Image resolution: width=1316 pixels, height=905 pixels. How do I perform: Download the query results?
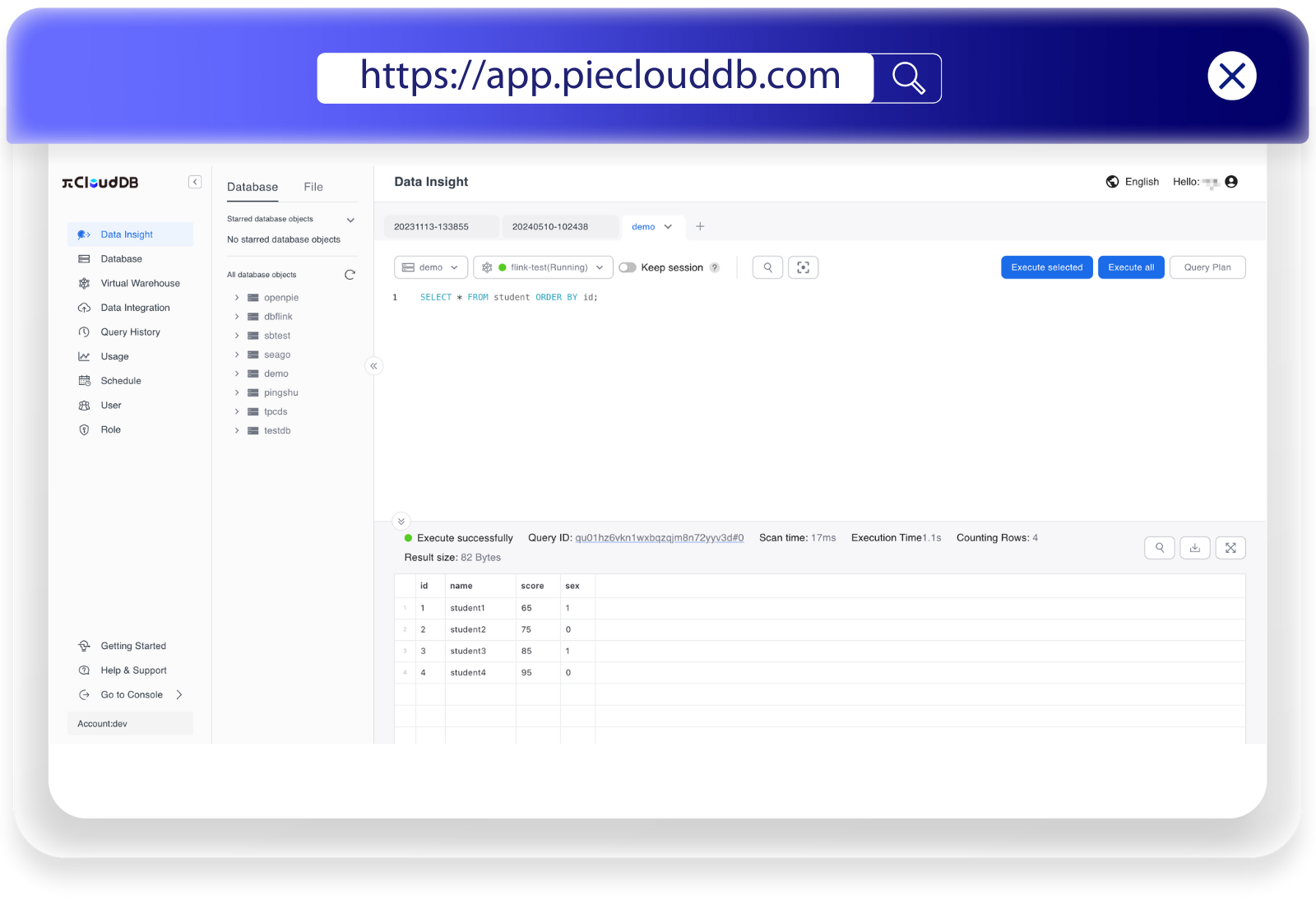point(1195,548)
